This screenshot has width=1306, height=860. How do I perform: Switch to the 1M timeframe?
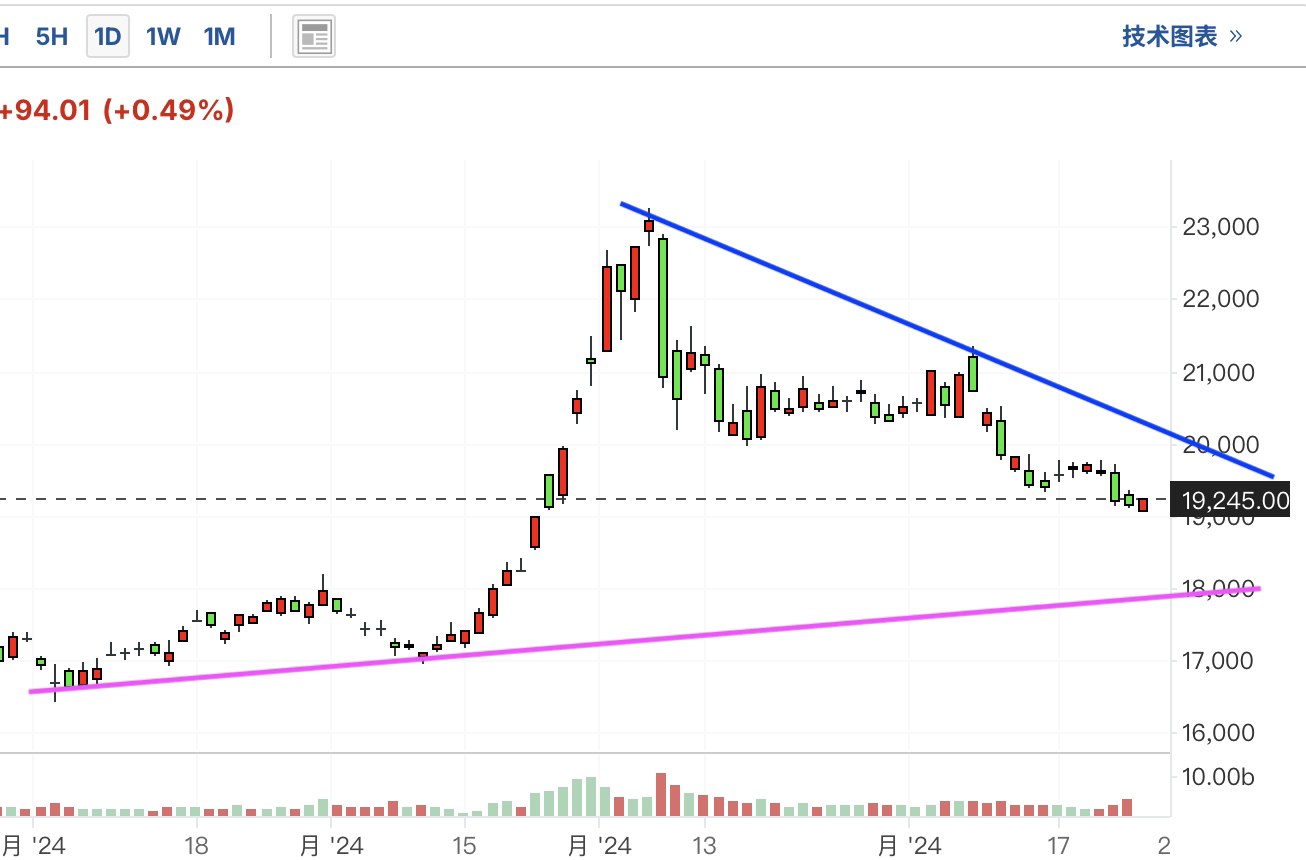coord(219,37)
